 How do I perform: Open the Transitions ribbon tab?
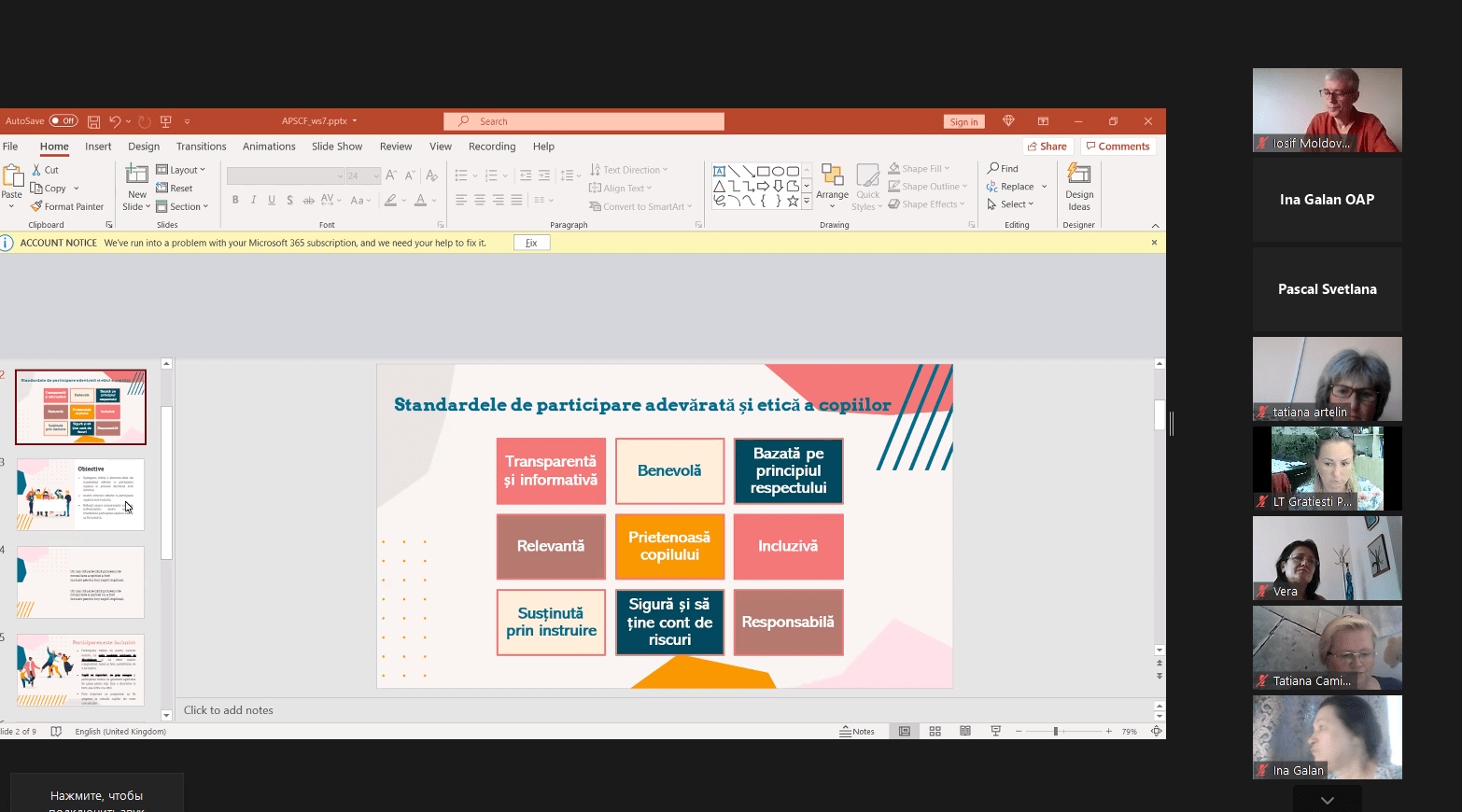pyautogui.click(x=201, y=147)
